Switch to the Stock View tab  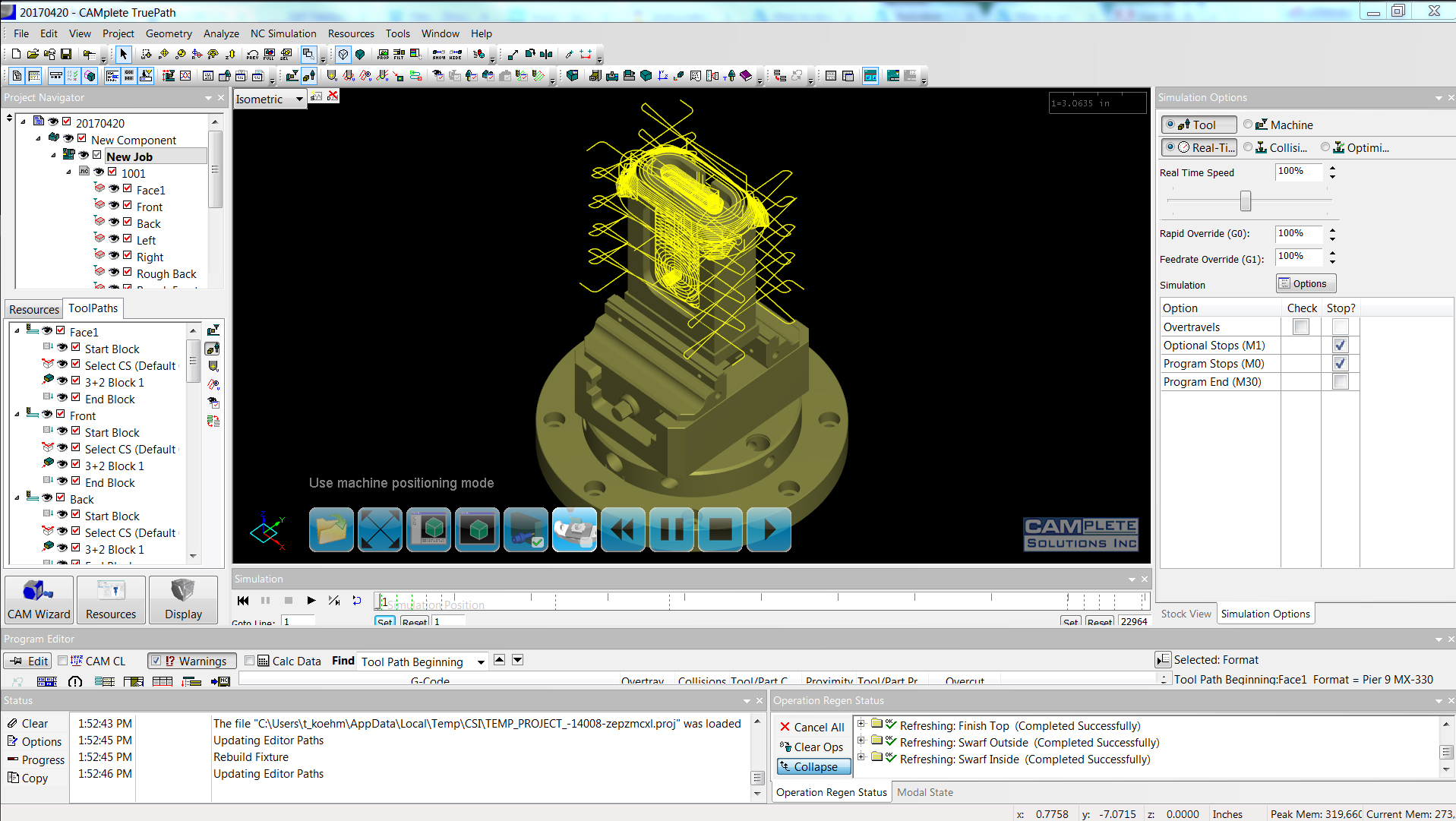[x=1186, y=614]
